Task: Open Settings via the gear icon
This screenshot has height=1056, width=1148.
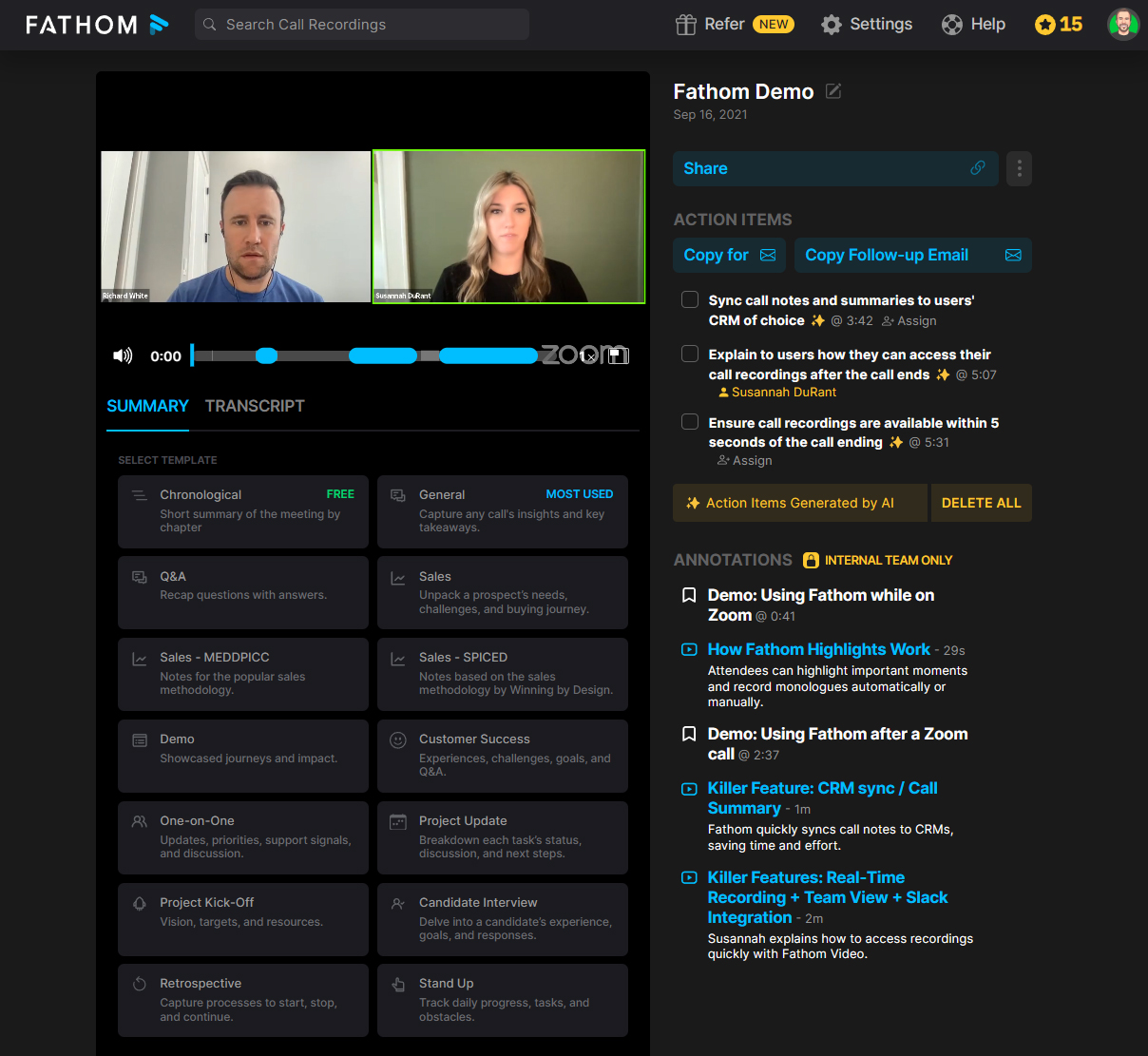Action: pos(832,25)
